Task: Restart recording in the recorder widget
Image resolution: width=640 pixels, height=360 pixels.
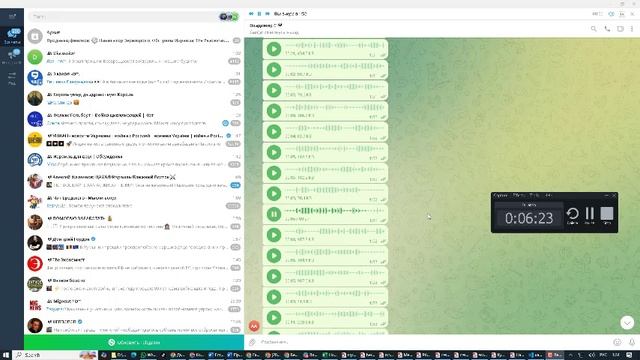Action: click(572, 215)
